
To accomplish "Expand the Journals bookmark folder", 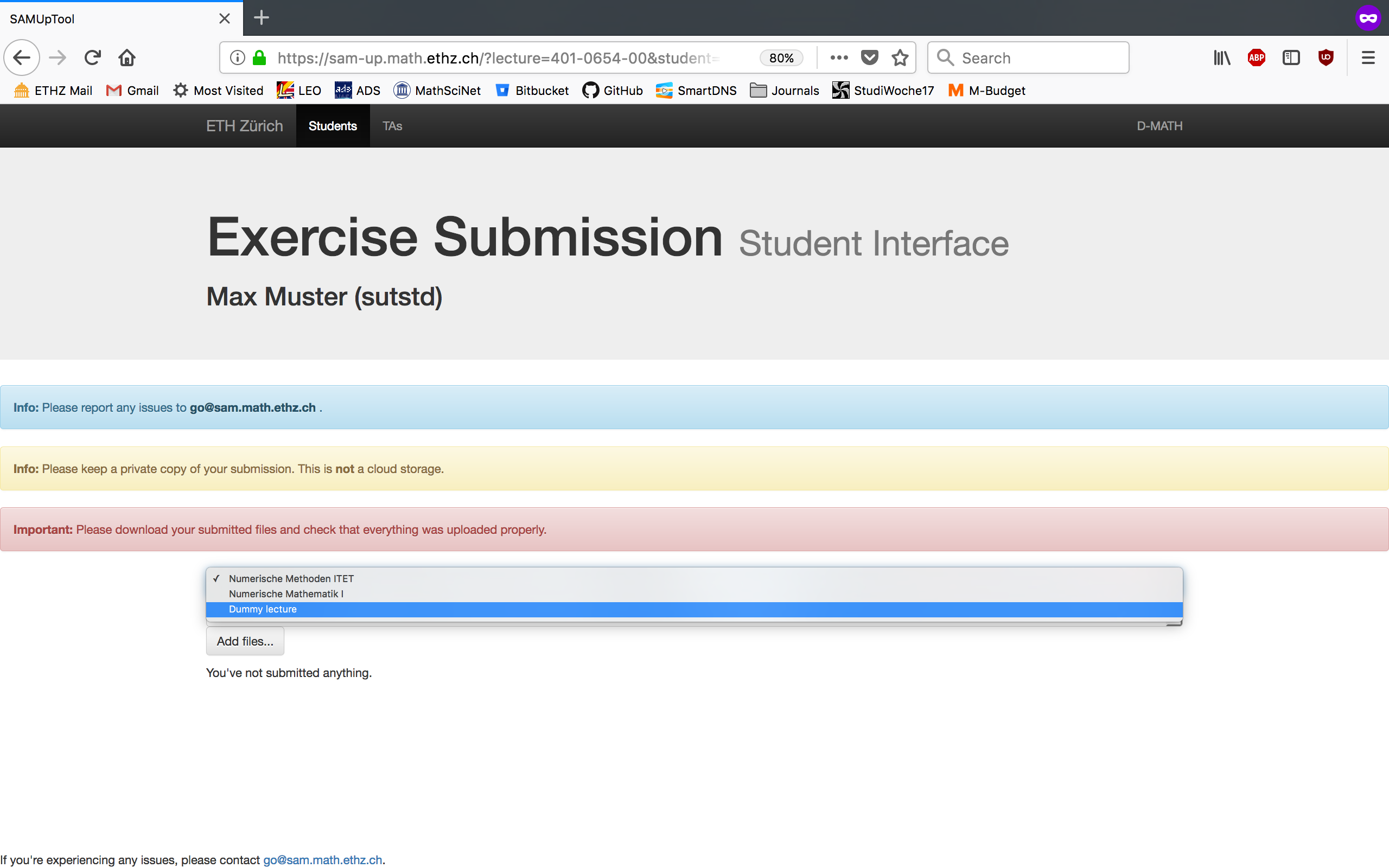I will click(785, 90).
